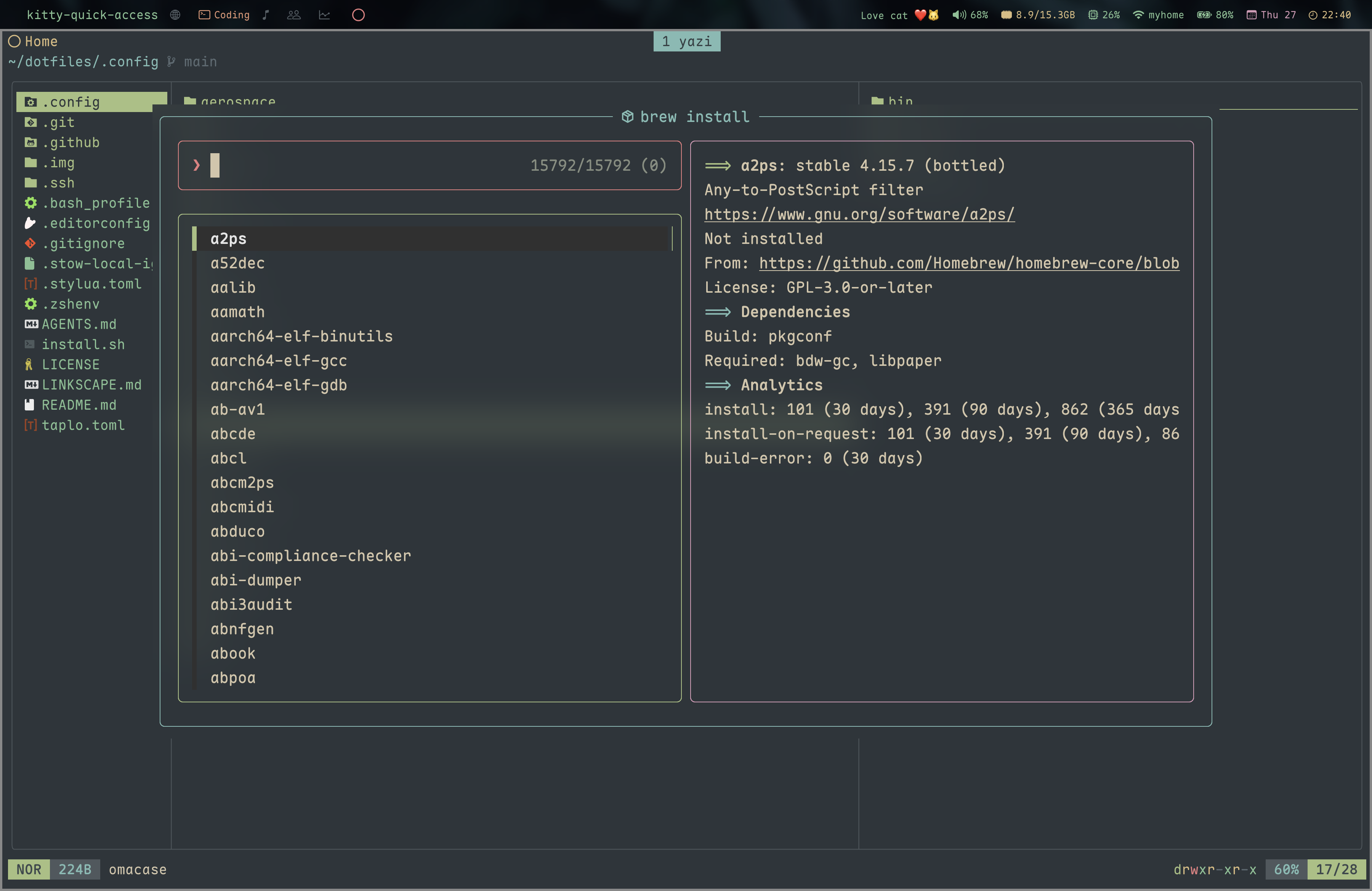Select the LINKSCAPE.md file
This screenshot has width=1372, height=891.
tap(83, 385)
